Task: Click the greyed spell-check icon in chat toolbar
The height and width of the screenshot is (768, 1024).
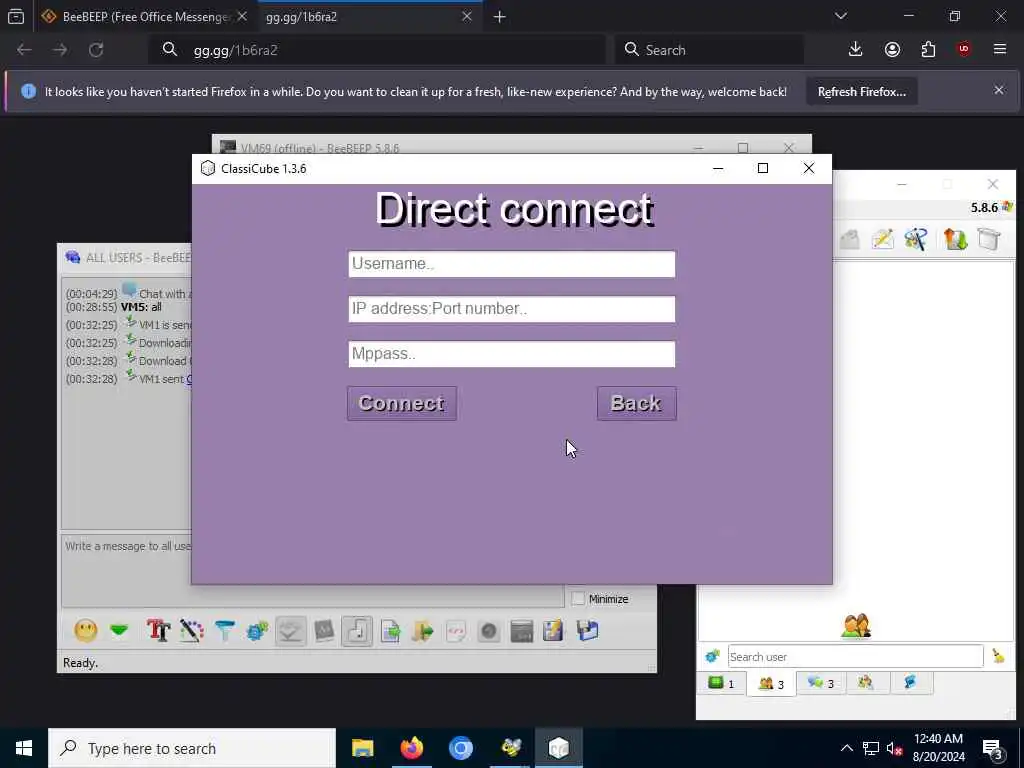Action: pos(291,631)
